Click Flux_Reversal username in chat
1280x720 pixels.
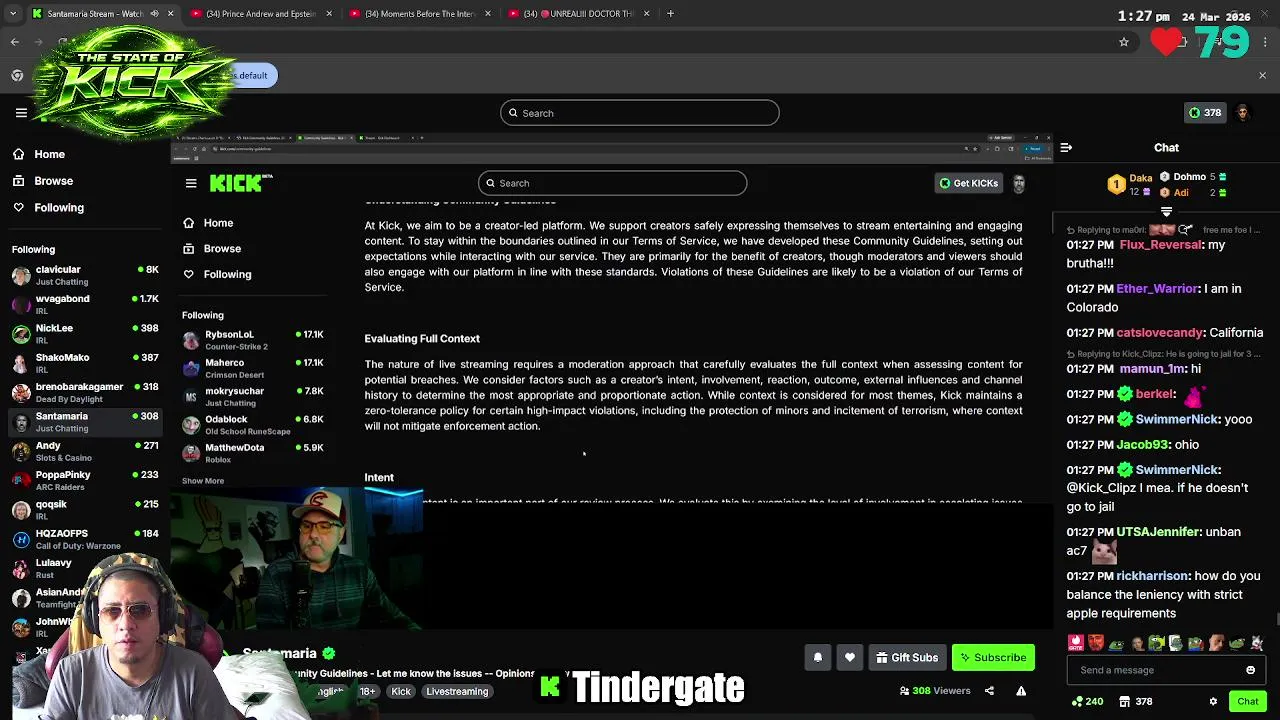pyautogui.click(x=1160, y=245)
